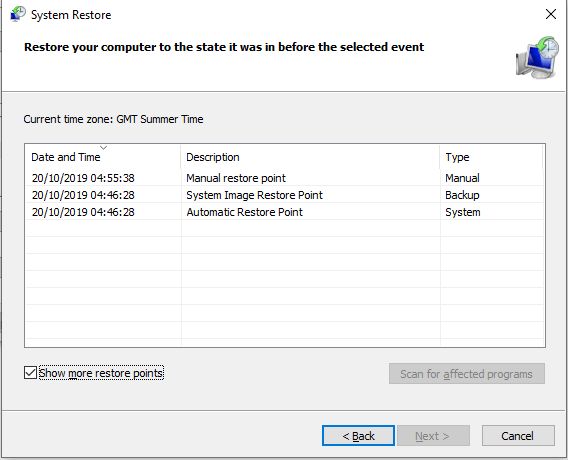Sort by Date and Time column header
This screenshot has height=460, width=568.
coord(103,157)
